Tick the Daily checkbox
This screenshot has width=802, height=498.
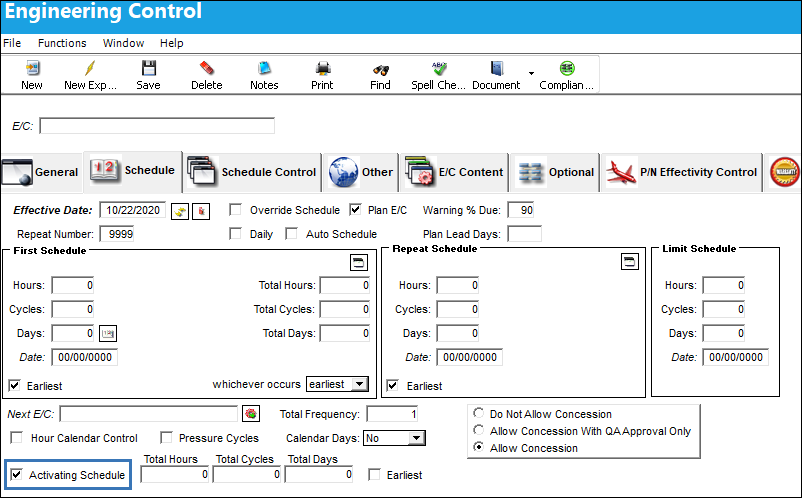click(x=235, y=234)
